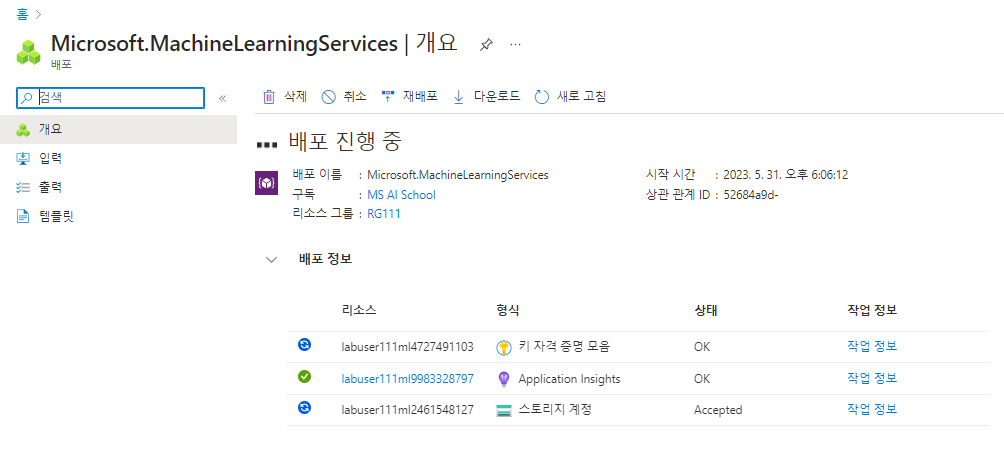
Task: Click the 개요 cubes sidebar icon
Action: click(x=23, y=130)
